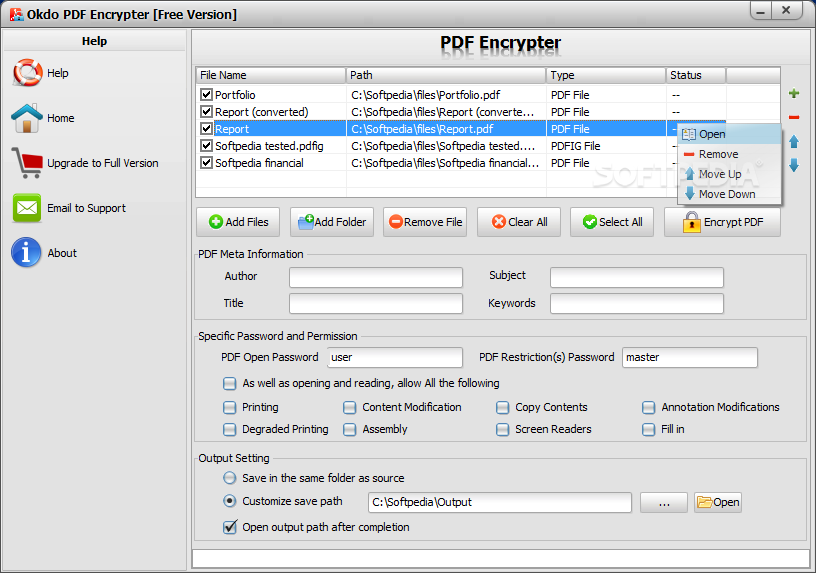Uncheck Softpedia tested.pdfig checkbox

pyautogui.click(x=207, y=146)
